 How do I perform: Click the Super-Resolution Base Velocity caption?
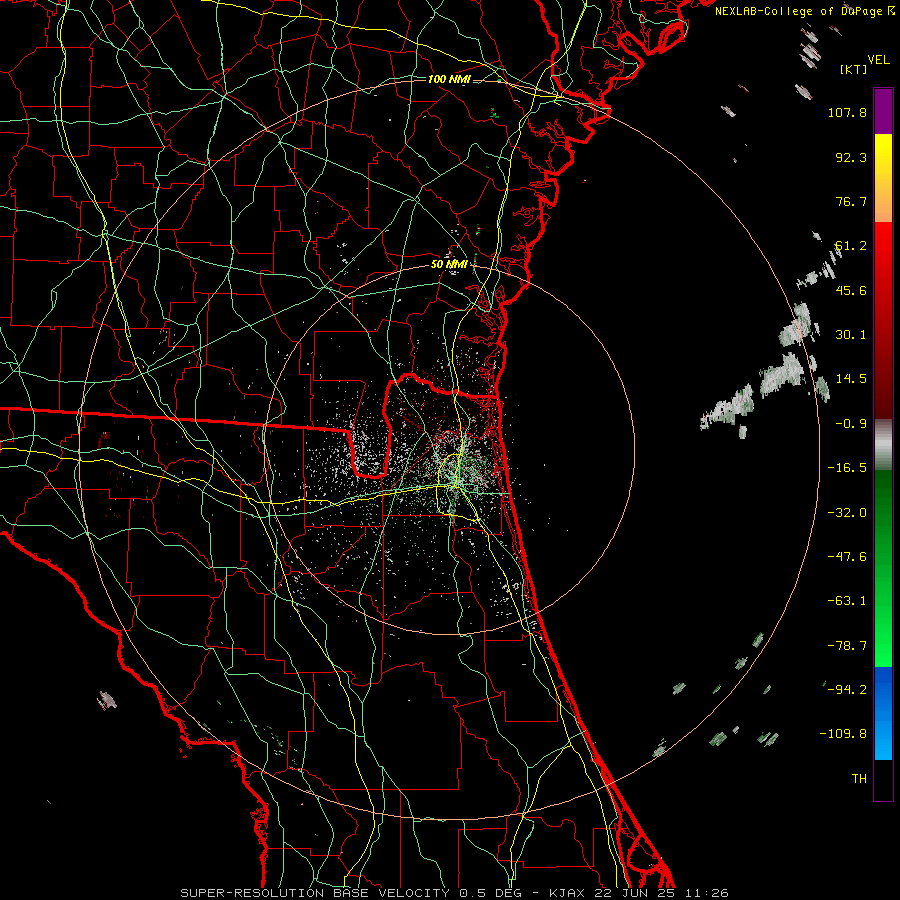click(454, 893)
